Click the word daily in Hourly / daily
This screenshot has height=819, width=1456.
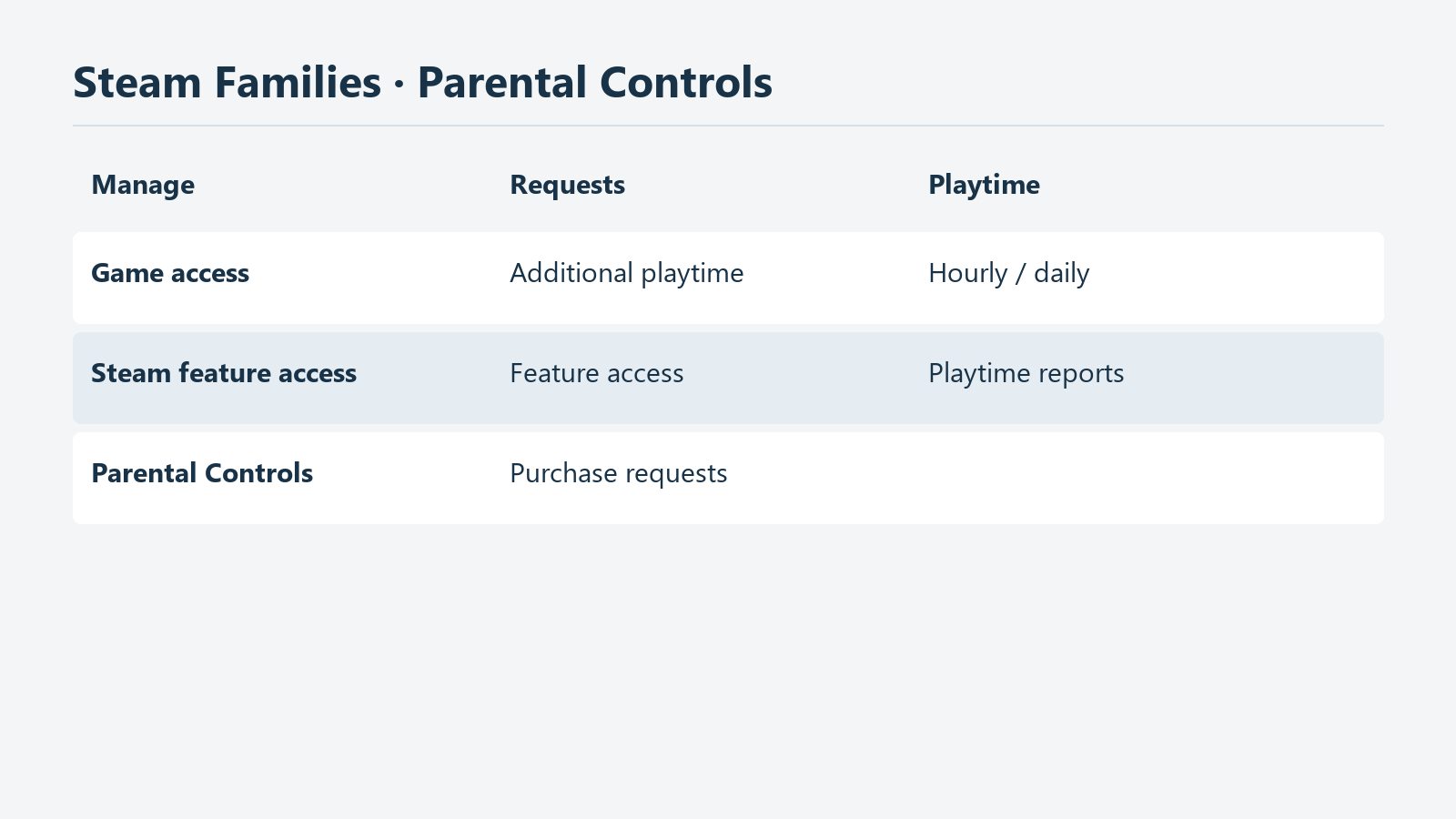click(1061, 273)
